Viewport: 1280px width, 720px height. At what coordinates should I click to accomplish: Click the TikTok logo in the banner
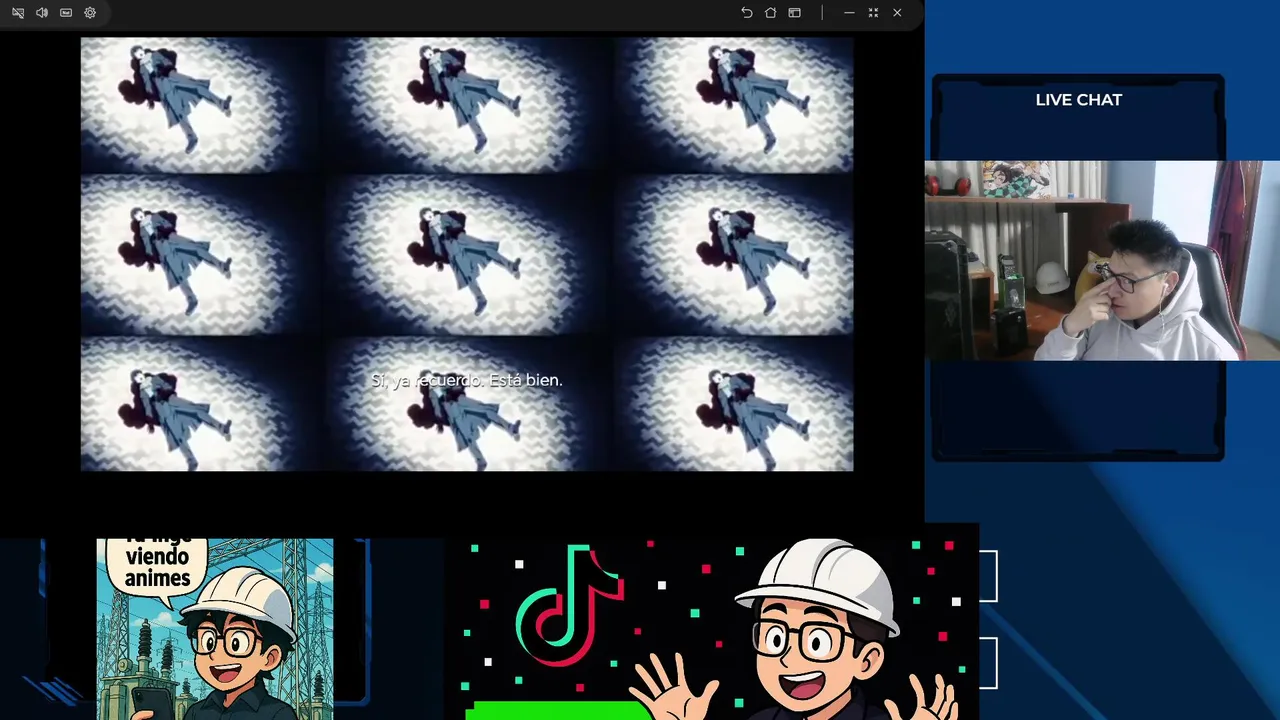pyautogui.click(x=570, y=605)
